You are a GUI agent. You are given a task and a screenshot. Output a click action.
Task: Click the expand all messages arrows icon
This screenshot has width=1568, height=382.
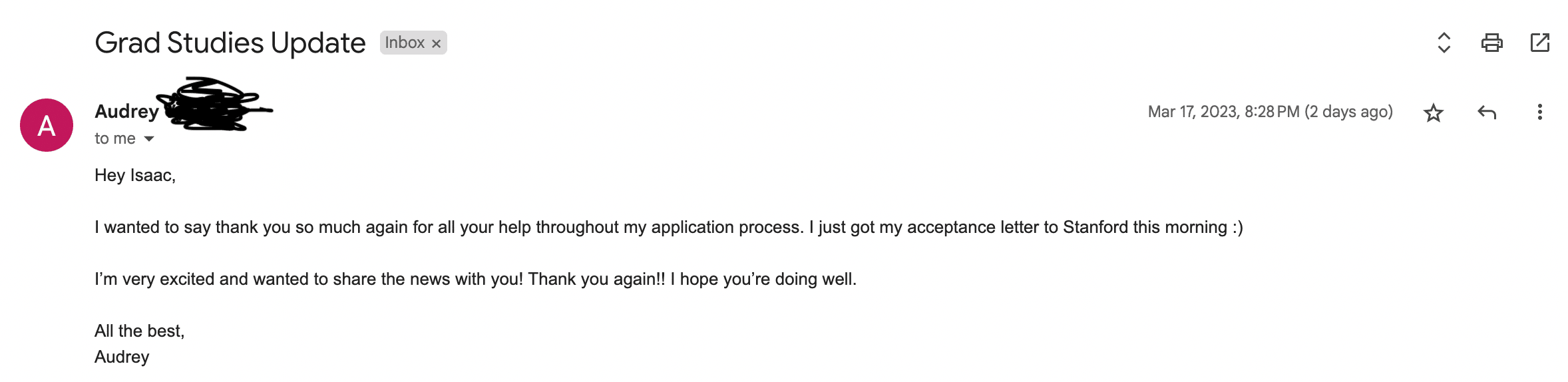[x=1444, y=43]
